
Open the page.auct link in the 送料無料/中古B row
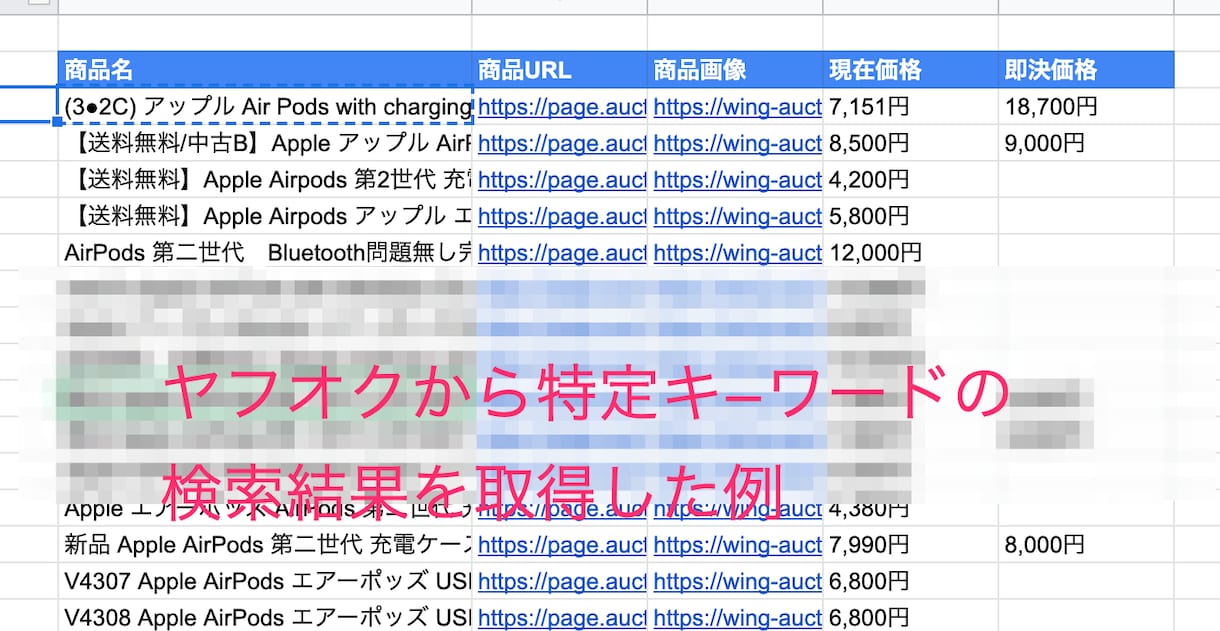(562, 143)
